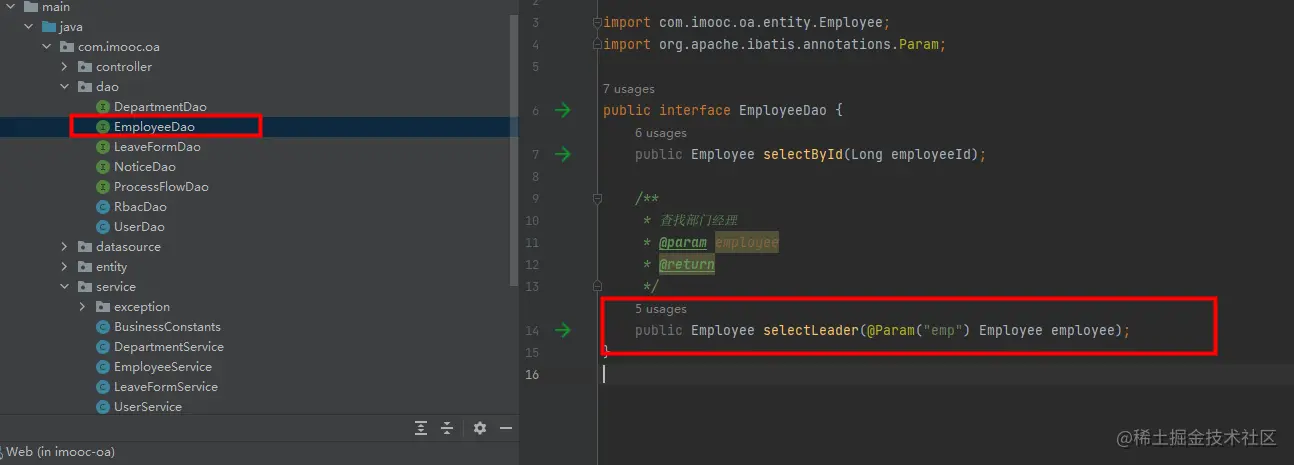
Task: Click the ProcessFlowDao interface icon
Action: pos(102,187)
